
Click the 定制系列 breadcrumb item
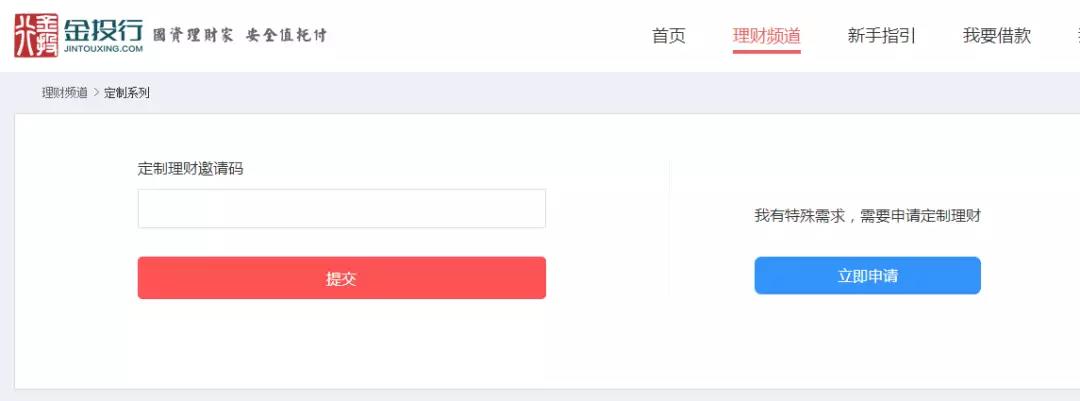127,93
